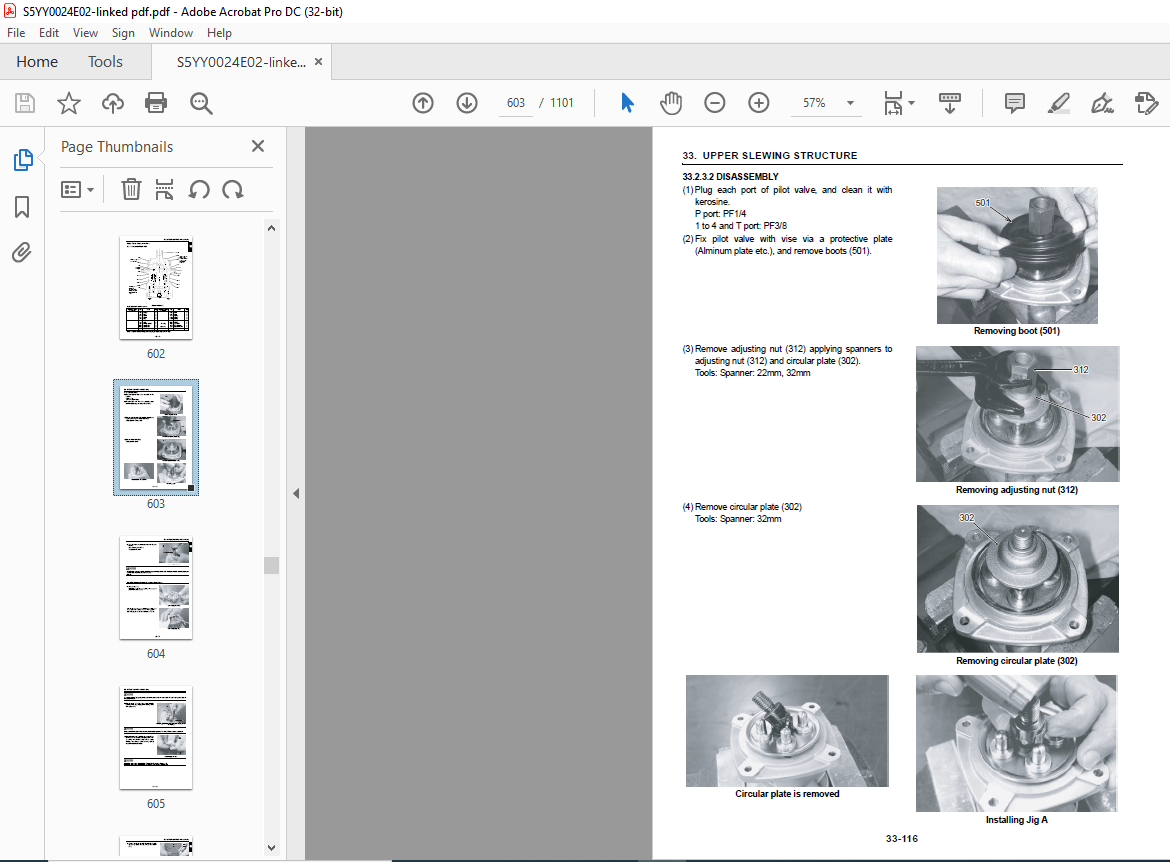Click the 'Removing circular plate (302)' caption
Image resolution: width=1170 pixels, height=862 pixels.
click(x=1016, y=660)
